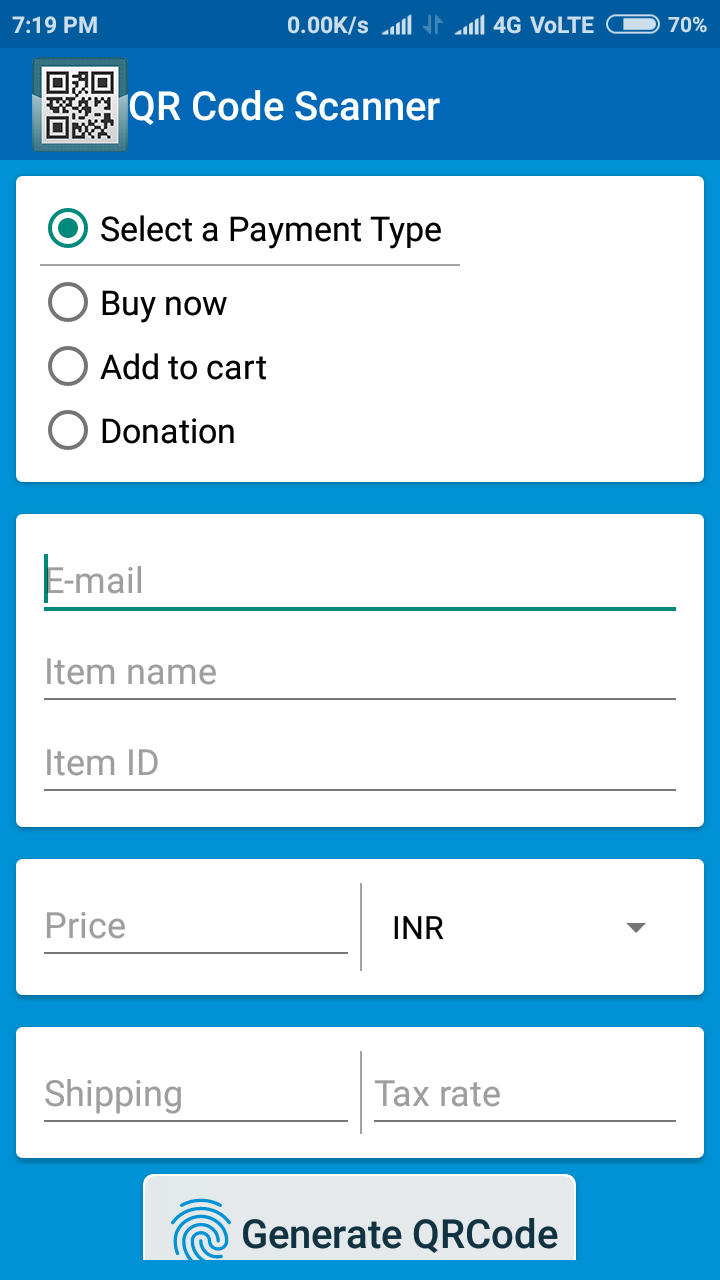Image resolution: width=720 pixels, height=1280 pixels.
Task: Focus the E-mail input field
Action: (360, 580)
